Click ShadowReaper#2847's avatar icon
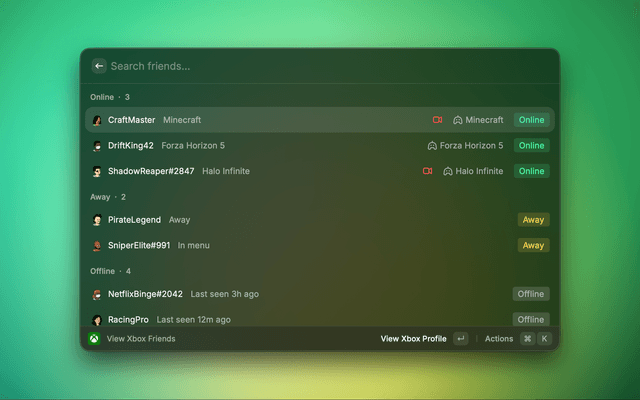640x400 pixels. [x=97, y=171]
